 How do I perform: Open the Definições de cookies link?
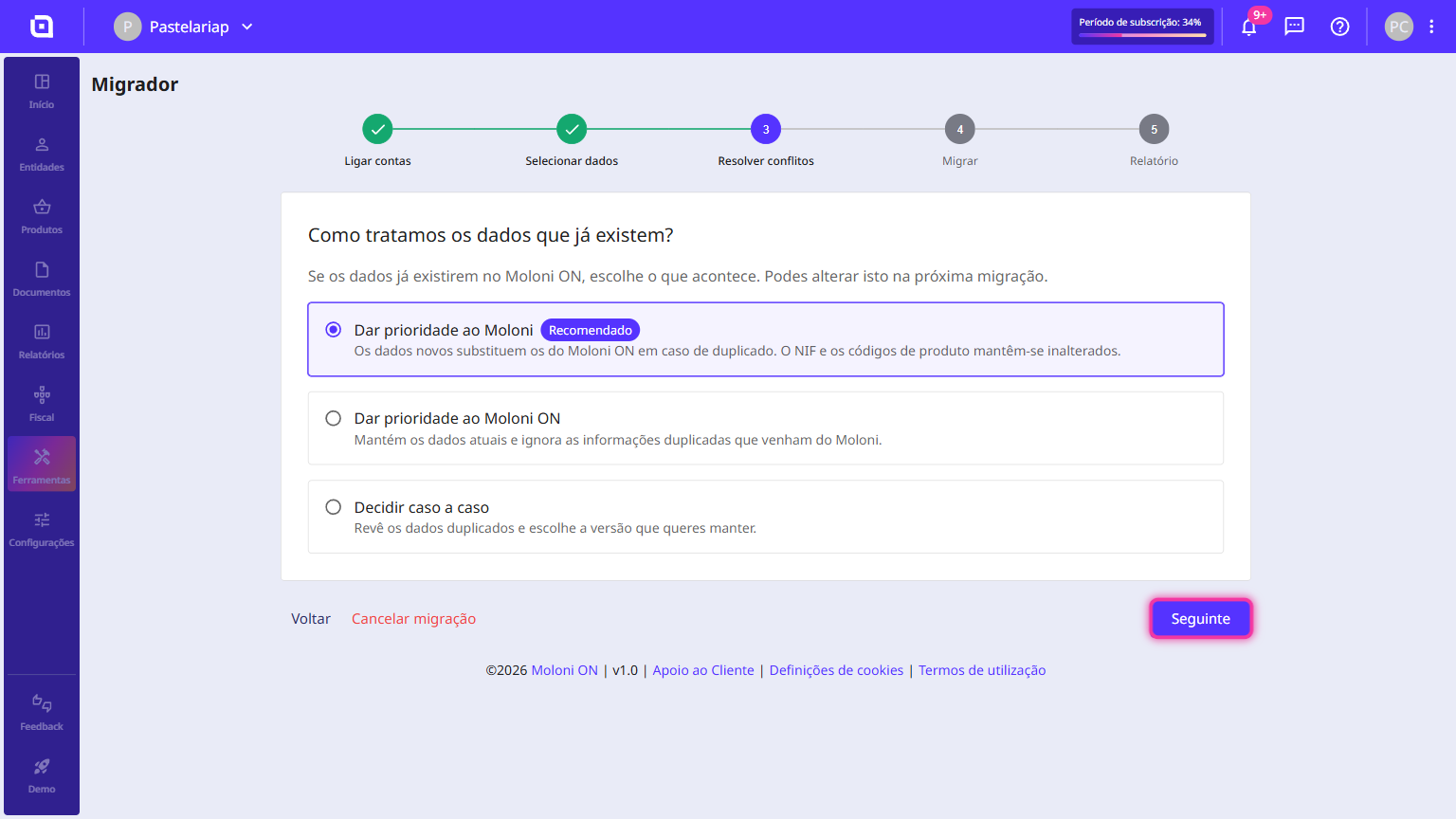click(836, 670)
